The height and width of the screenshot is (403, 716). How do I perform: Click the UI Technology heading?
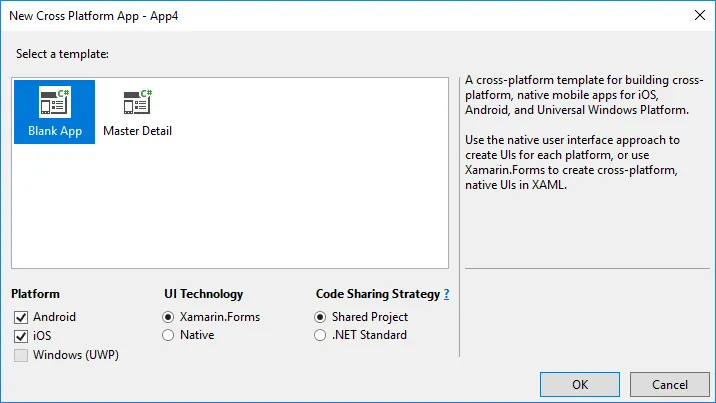click(x=203, y=294)
